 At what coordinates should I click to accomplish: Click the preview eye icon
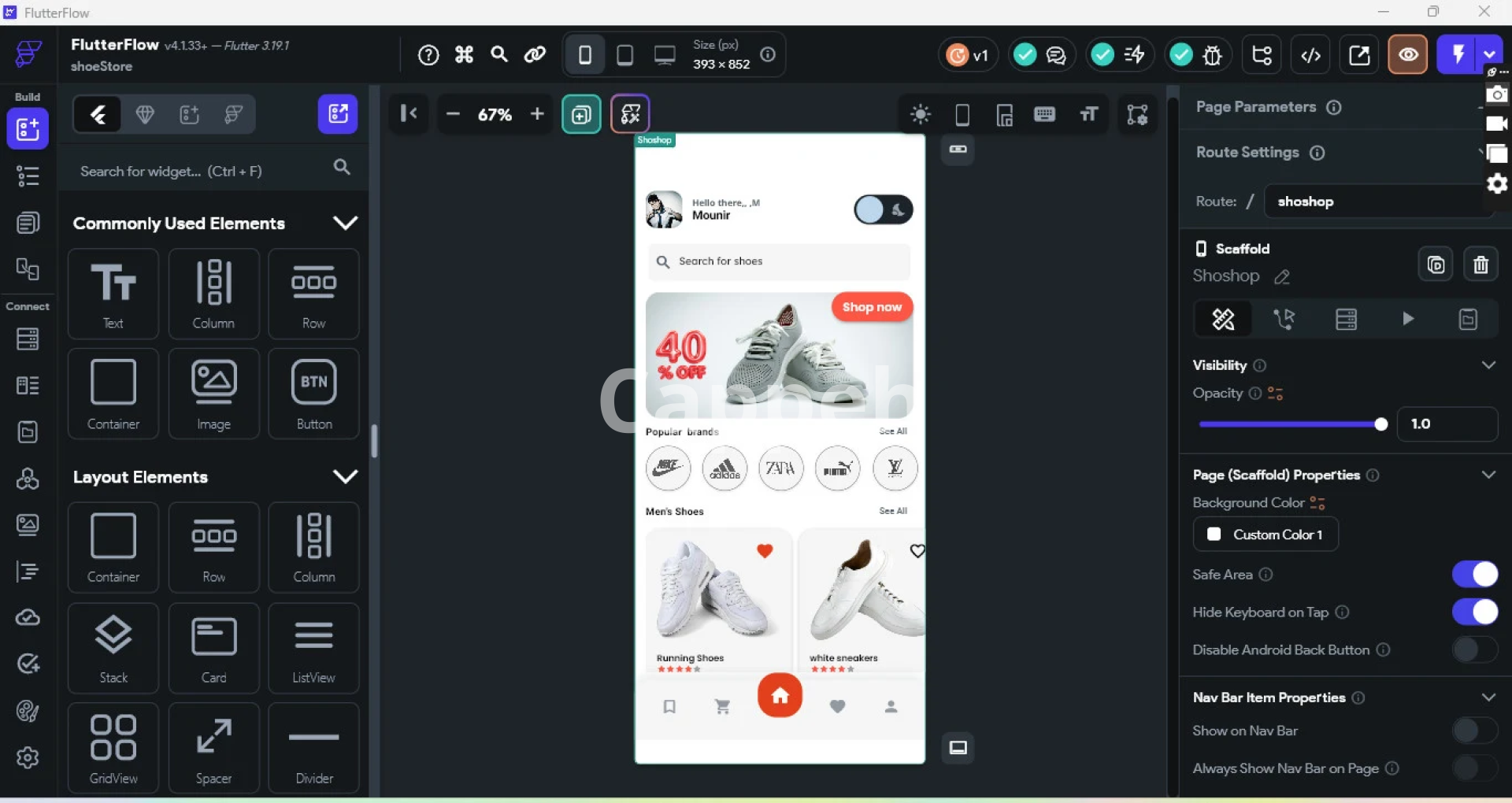1407,55
